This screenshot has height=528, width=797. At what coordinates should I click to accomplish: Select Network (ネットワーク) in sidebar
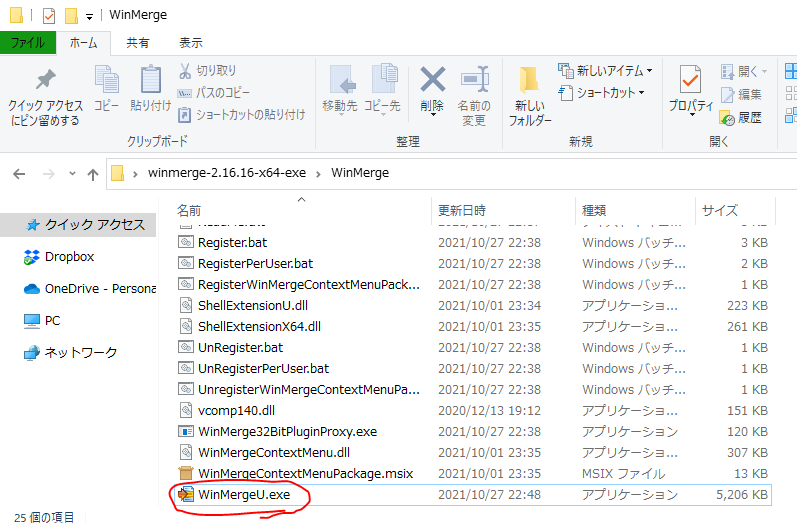[x=71, y=353]
